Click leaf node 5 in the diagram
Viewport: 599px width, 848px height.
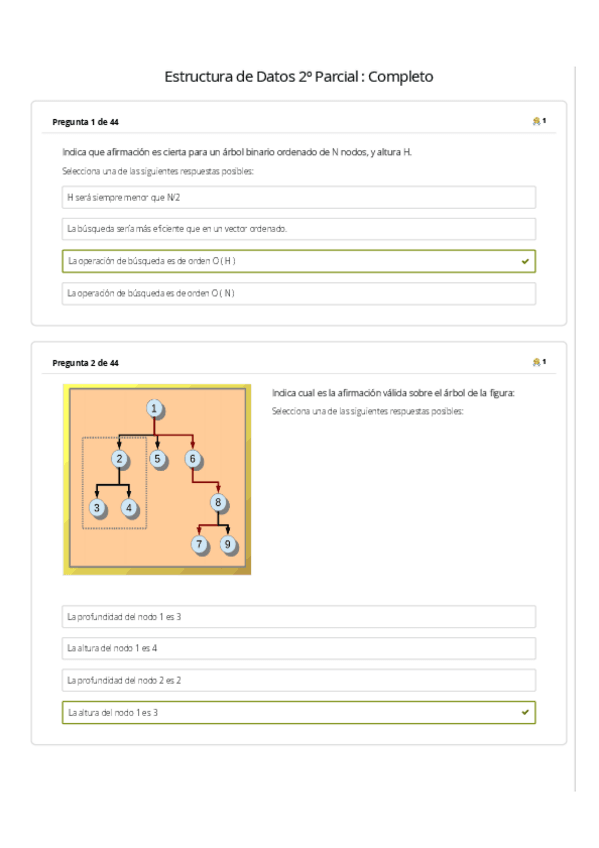[x=157, y=458]
